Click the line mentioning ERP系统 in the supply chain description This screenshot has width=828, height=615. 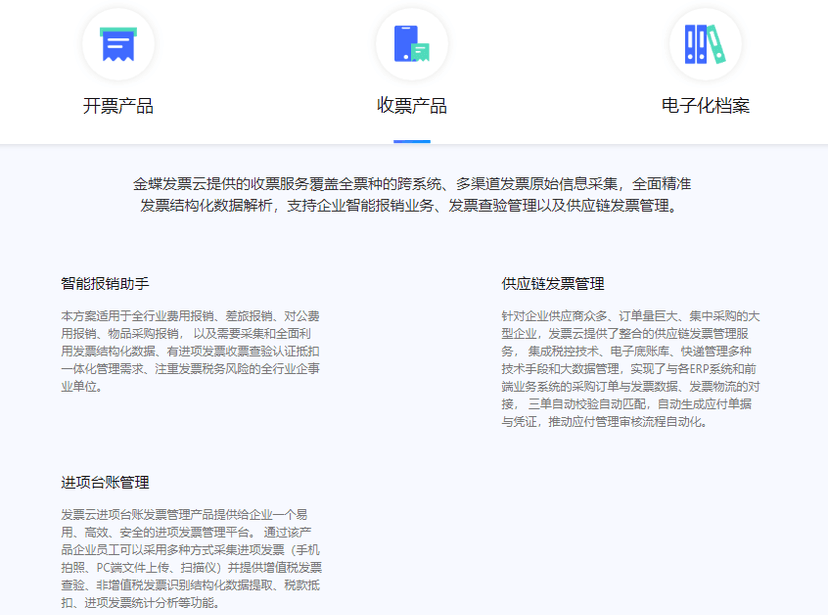[x=631, y=368]
